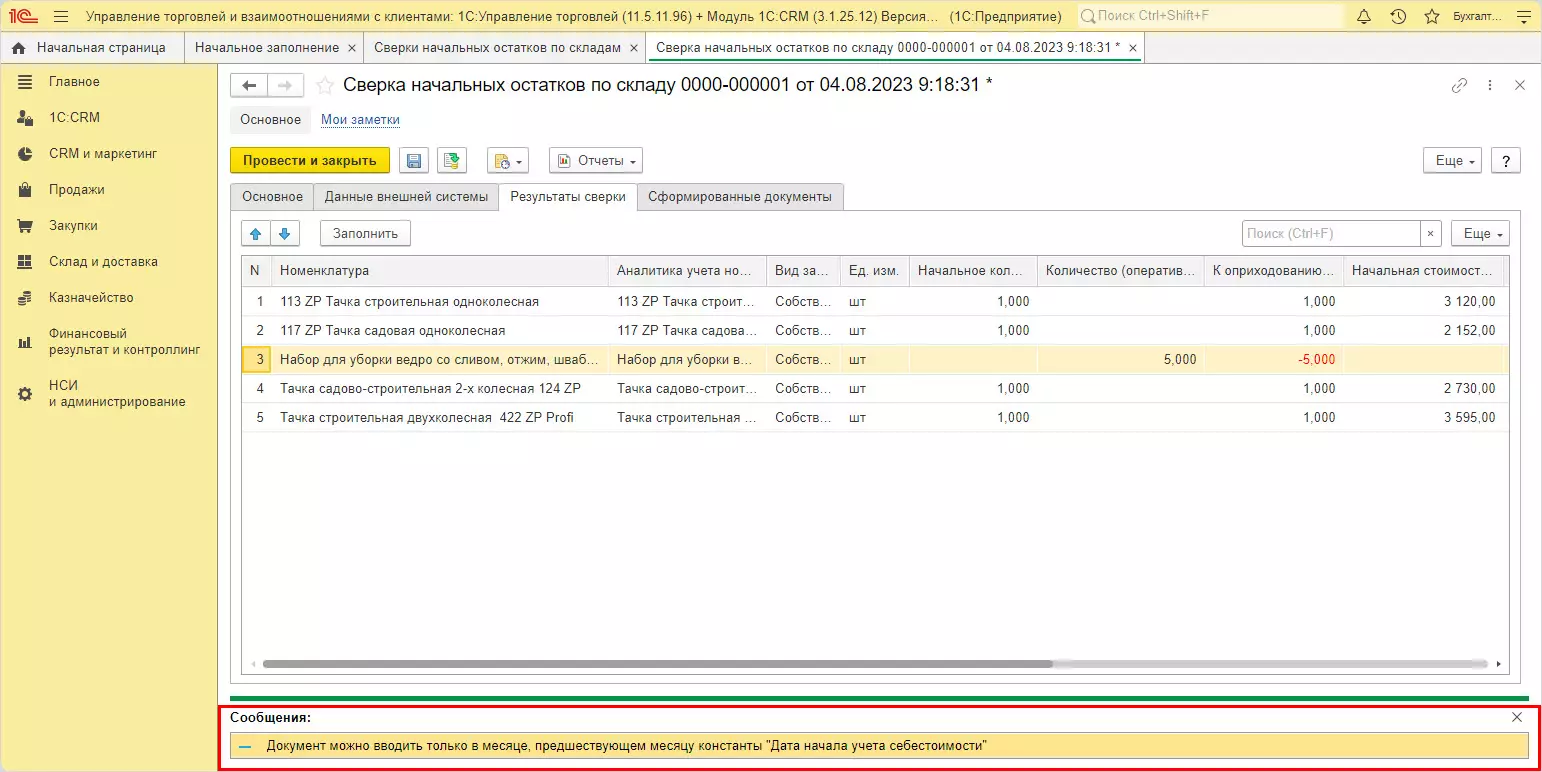Click the save document floppy disk icon
Screen dimensions: 1542x772
point(415,161)
